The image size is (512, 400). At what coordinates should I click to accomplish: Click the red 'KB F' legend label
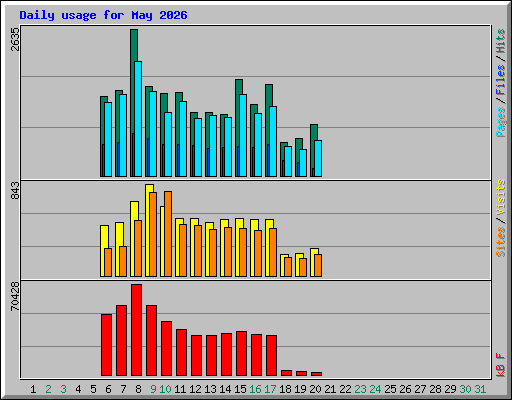coord(501,365)
